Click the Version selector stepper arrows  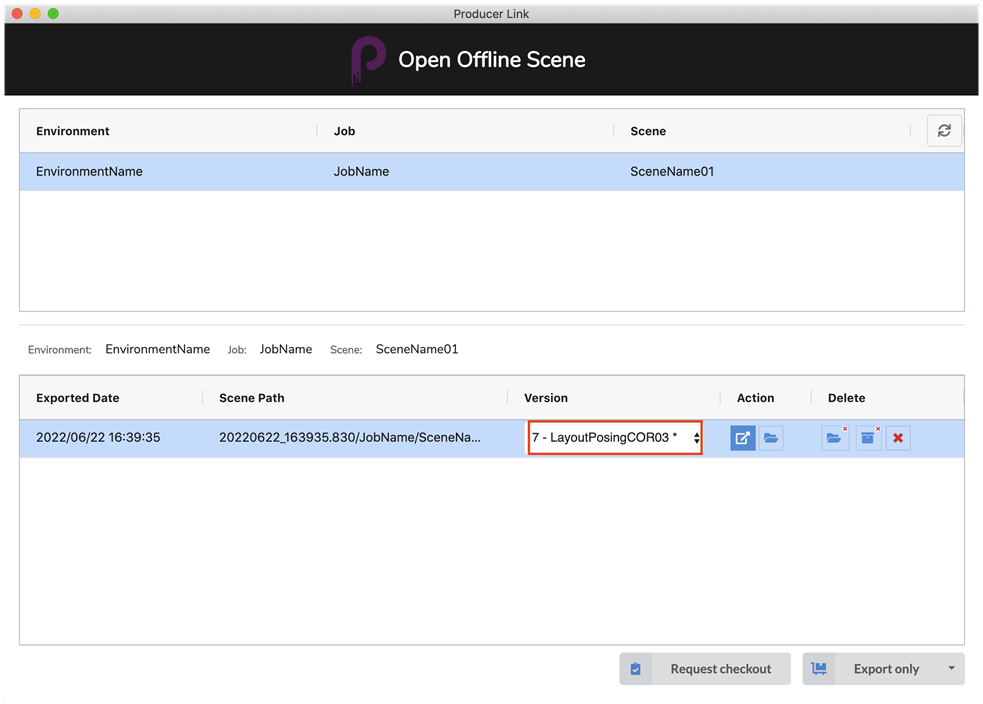click(x=696, y=438)
